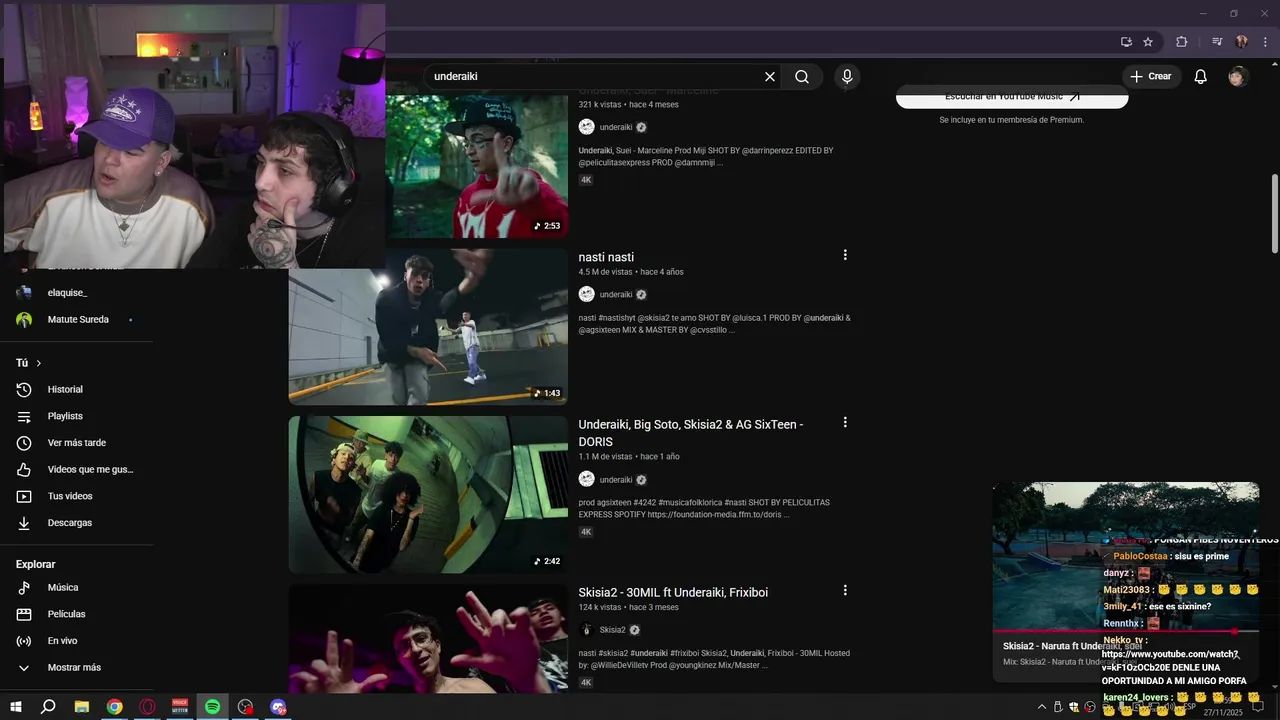Open nasti nasti video title
Image resolution: width=1280 pixels, height=720 pixels.
tap(606, 257)
